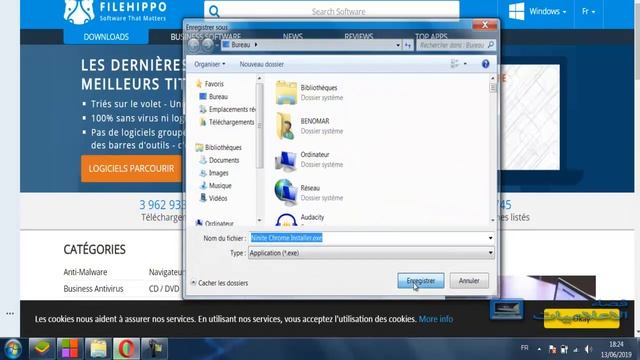The width and height of the screenshot is (640, 360).
Task: Click the file list vertical scrollbar
Action: click(x=493, y=149)
